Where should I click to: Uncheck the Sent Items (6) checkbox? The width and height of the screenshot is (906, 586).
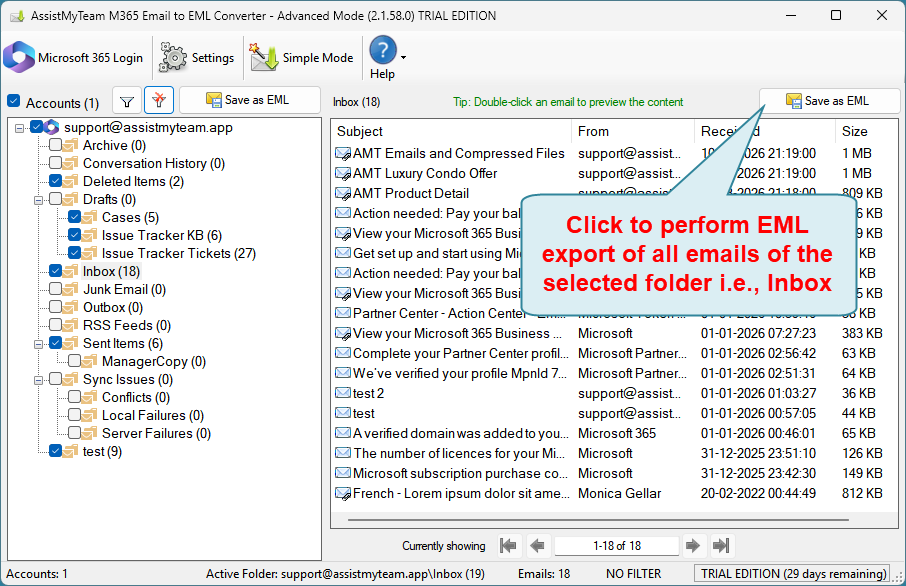(54, 343)
